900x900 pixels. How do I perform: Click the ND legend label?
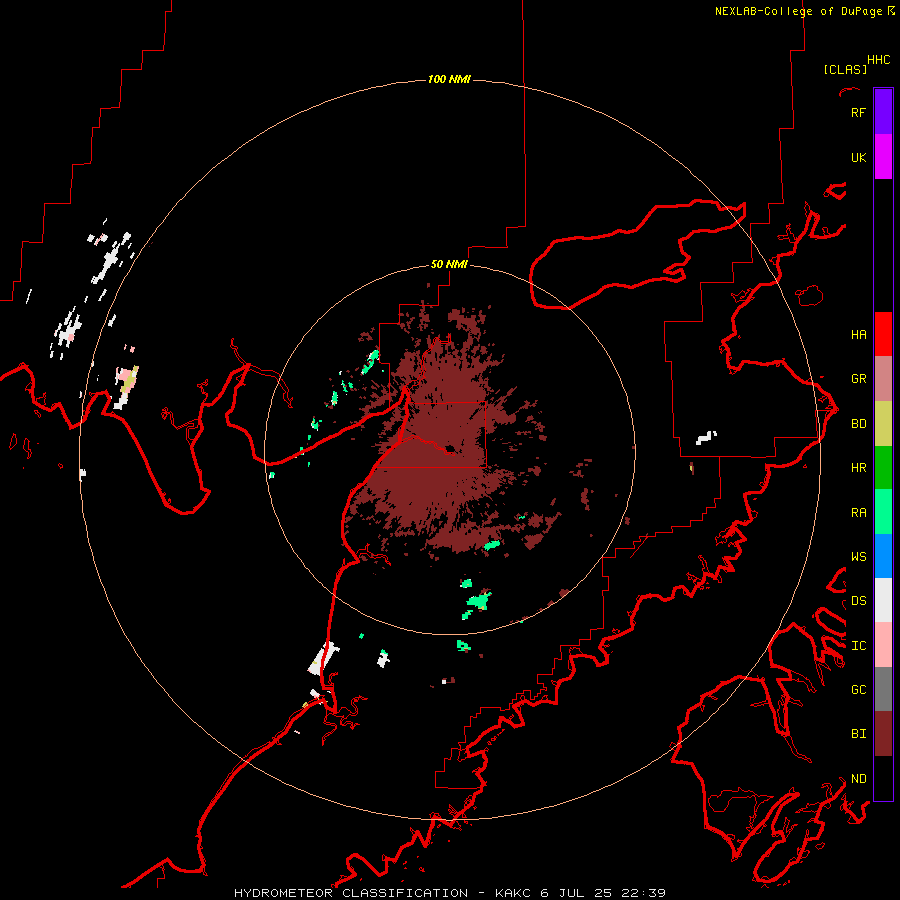point(858,778)
